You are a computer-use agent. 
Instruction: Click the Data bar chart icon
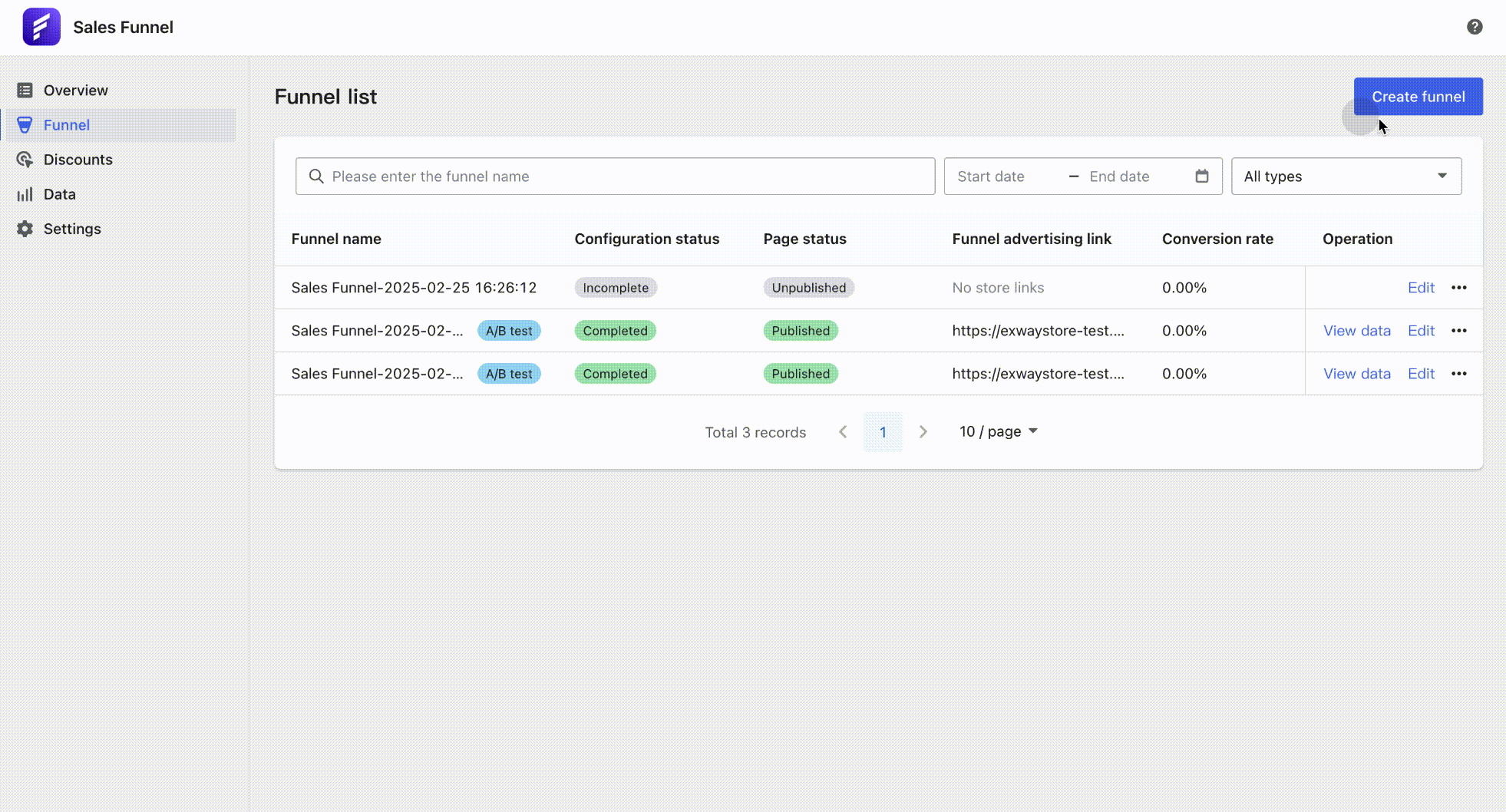pos(25,194)
